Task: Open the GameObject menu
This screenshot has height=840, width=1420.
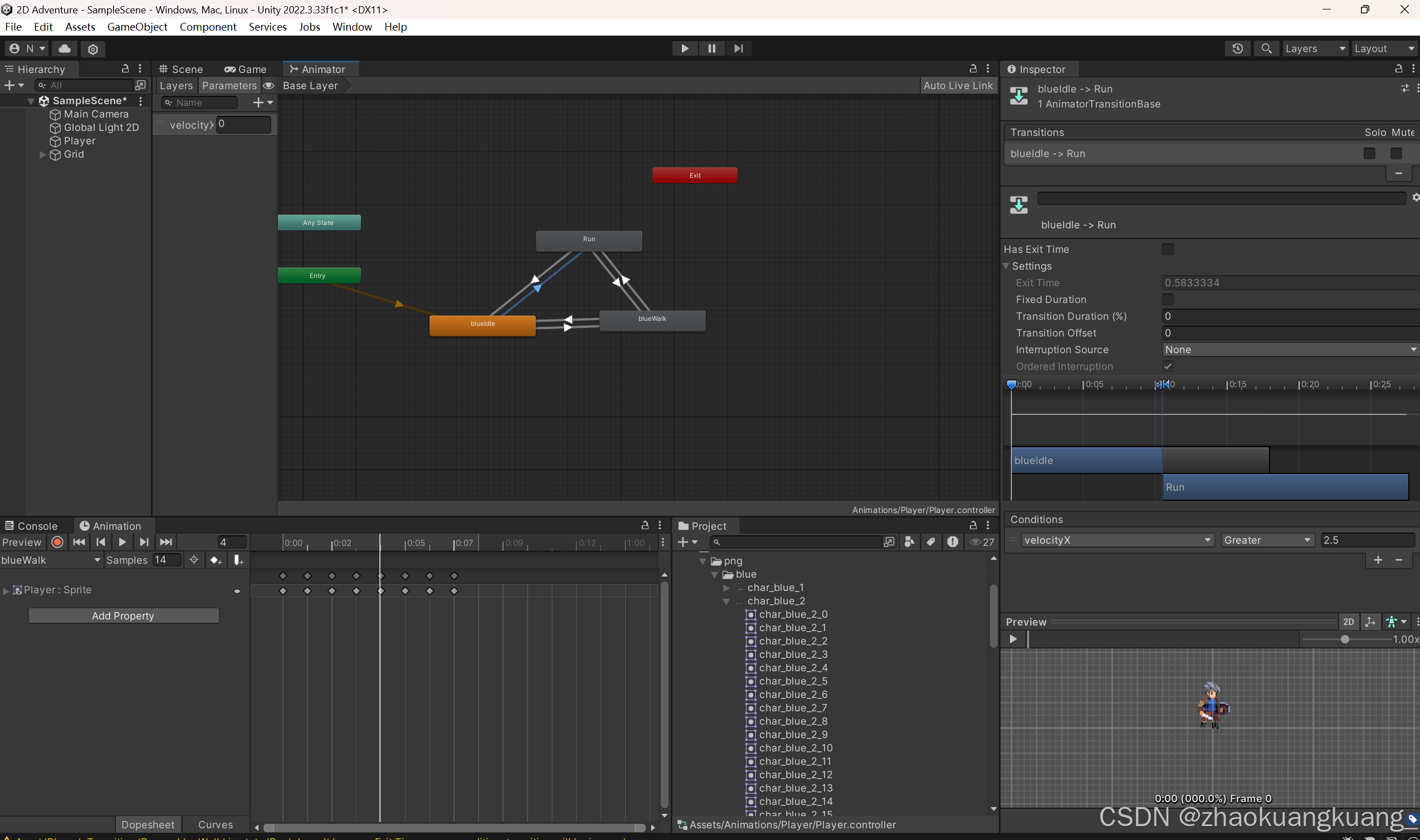Action: tap(137, 27)
